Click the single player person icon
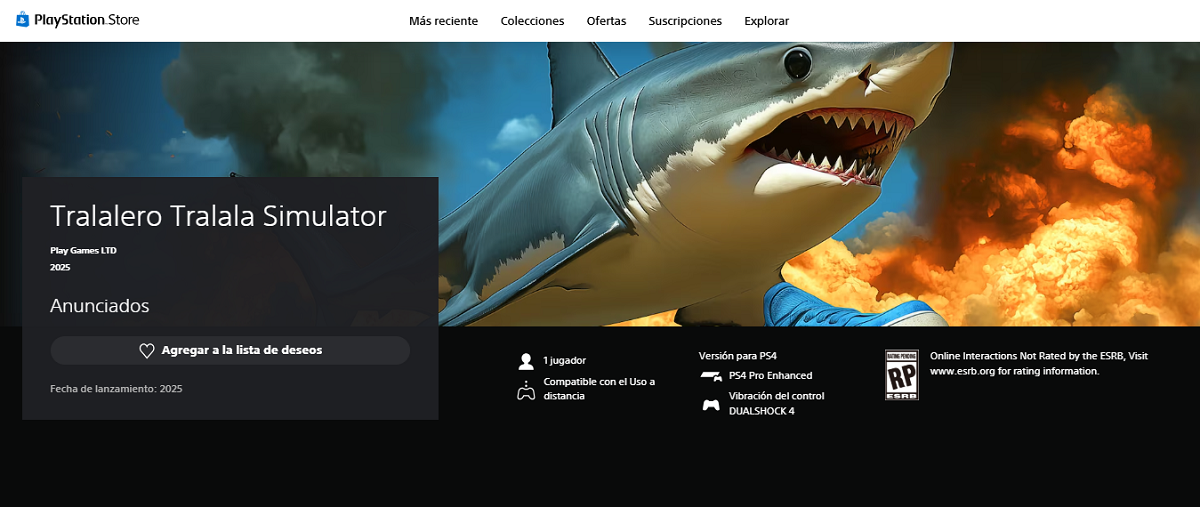Screen dimensions: 1200x507 [526, 361]
